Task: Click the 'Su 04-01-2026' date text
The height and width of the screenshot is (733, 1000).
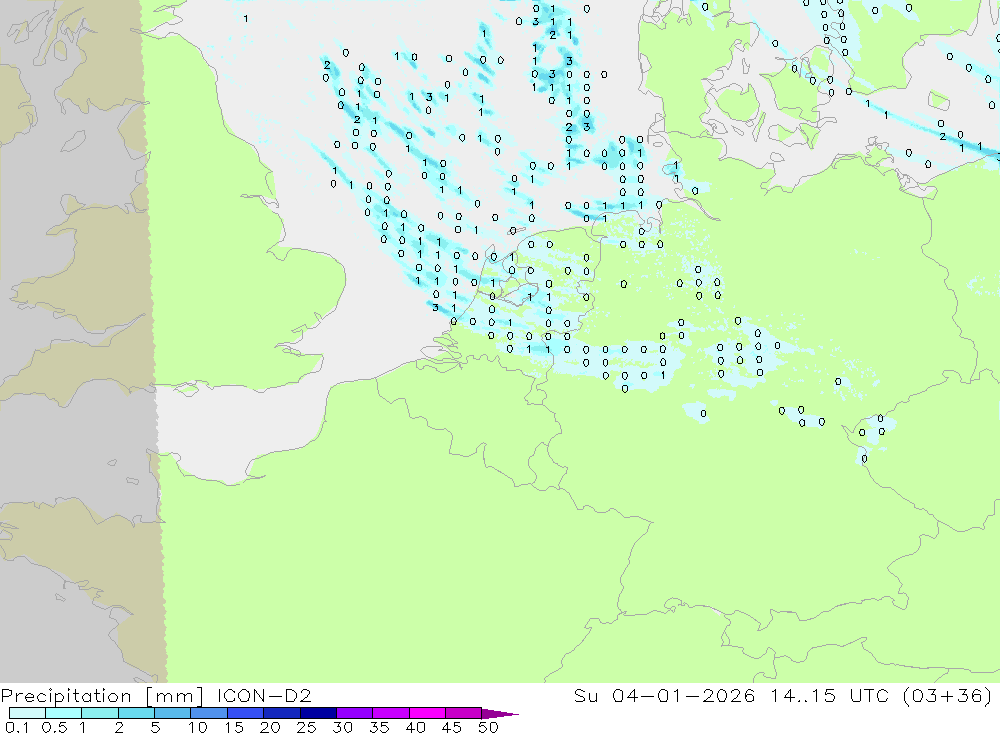Action: click(x=664, y=695)
